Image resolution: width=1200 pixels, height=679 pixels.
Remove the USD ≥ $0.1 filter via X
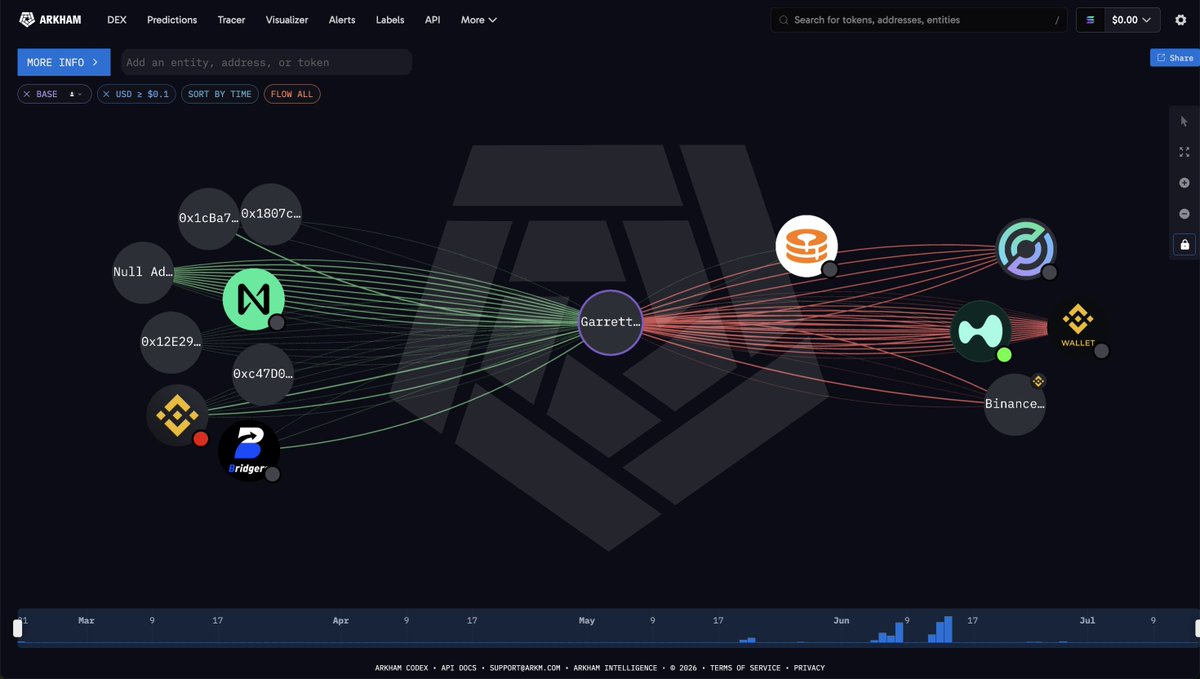click(x=106, y=94)
